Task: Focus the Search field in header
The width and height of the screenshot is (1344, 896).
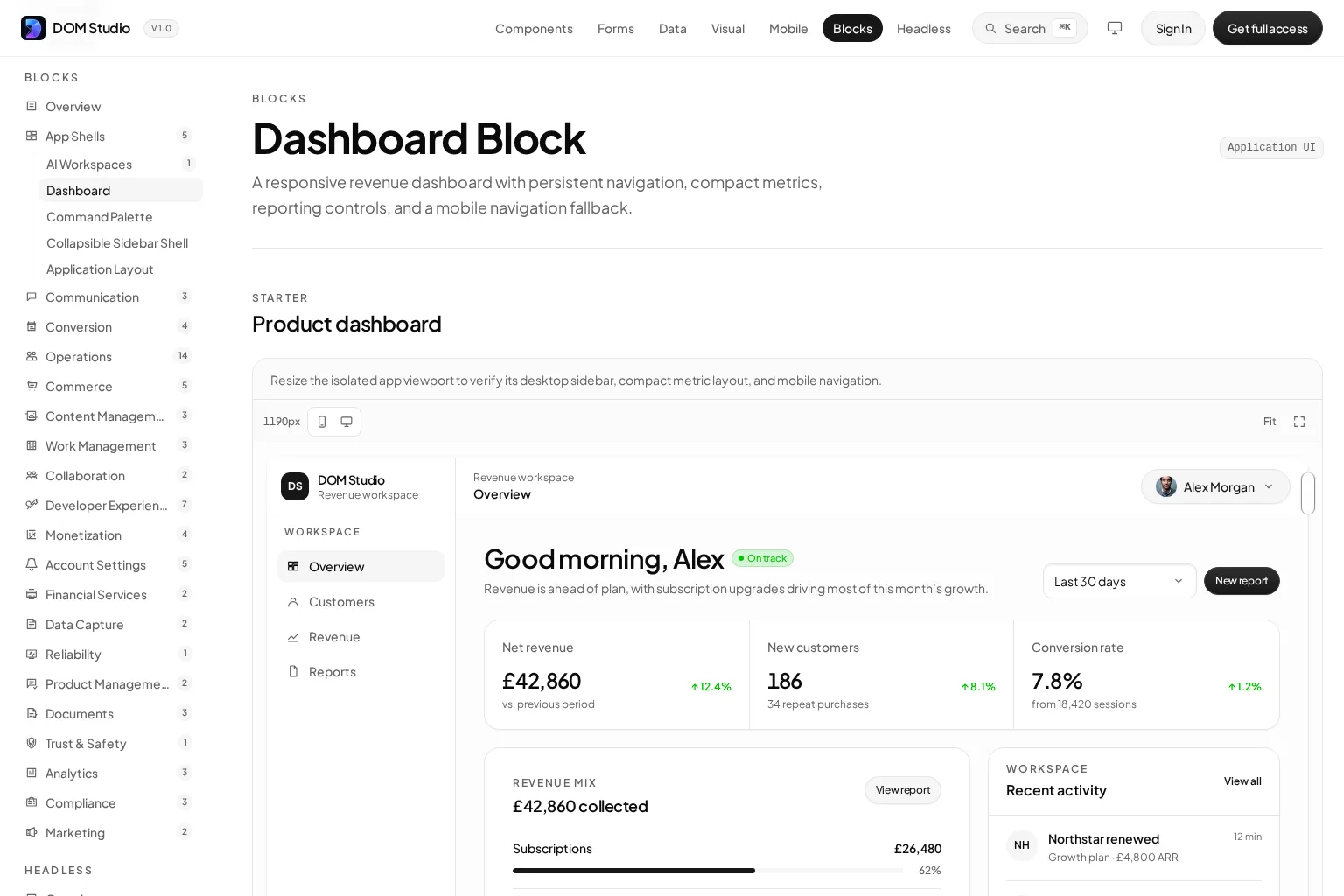Action: click(x=1030, y=28)
